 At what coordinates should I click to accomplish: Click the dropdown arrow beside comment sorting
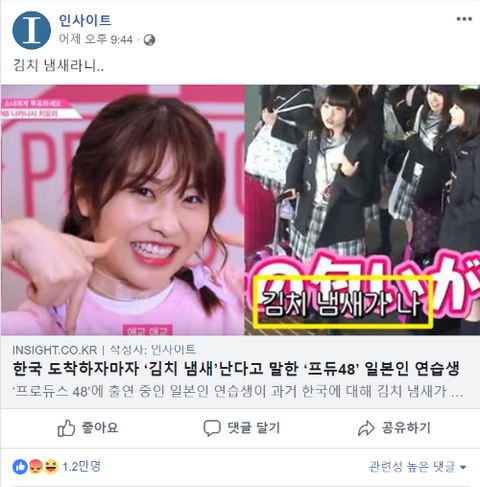(463, 467)
